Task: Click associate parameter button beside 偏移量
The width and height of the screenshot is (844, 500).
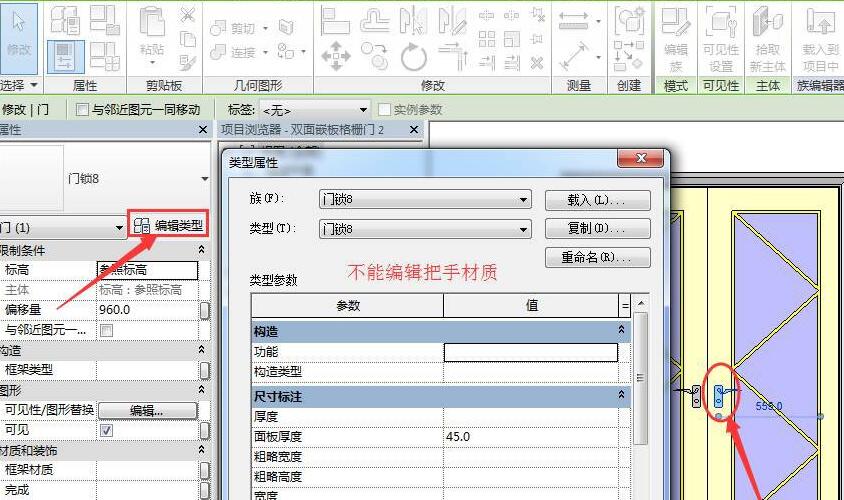Action: [205, 310]
